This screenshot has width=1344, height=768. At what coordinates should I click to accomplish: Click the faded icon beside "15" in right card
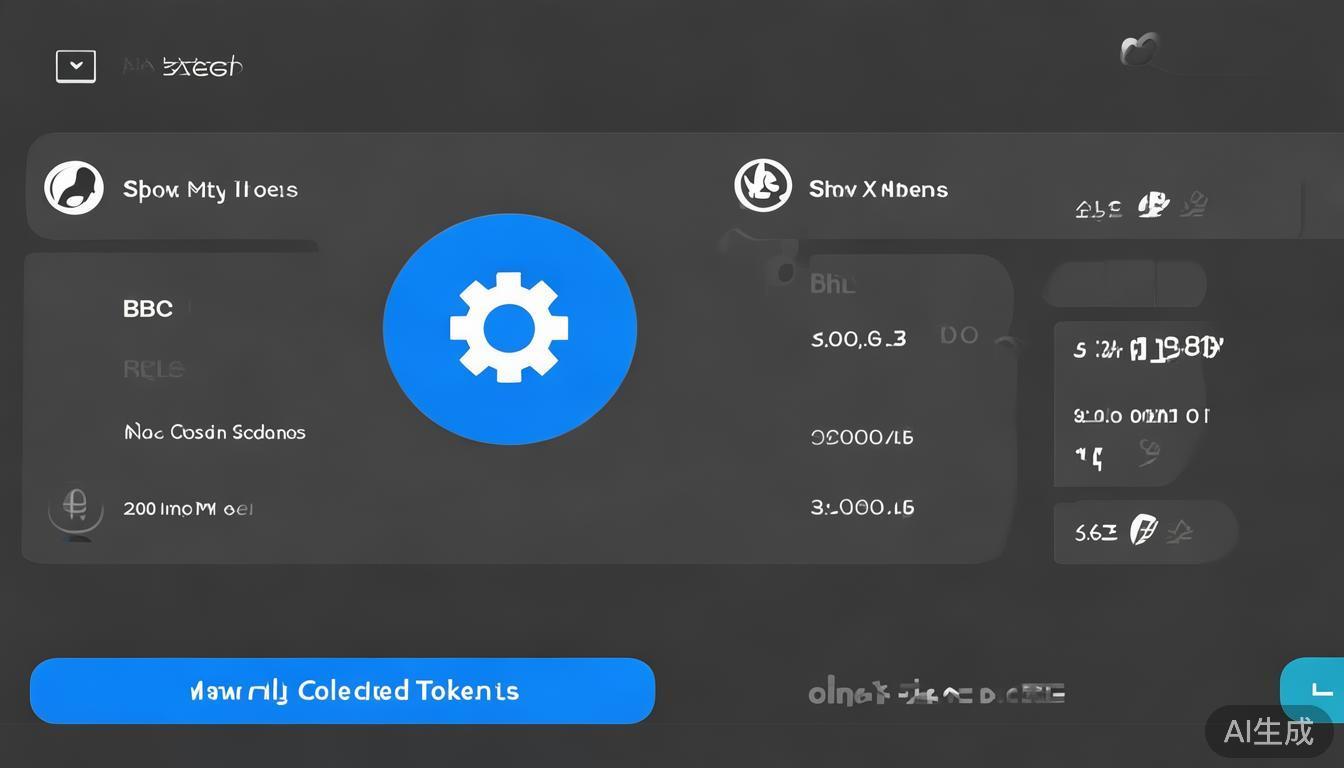point(1149,455)
